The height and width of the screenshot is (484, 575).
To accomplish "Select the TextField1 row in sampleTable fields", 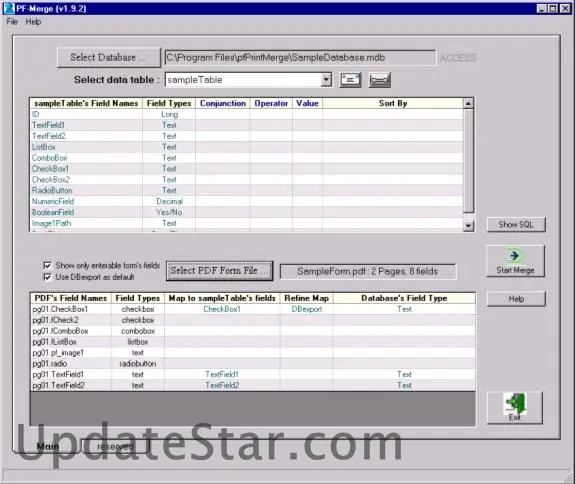I will (246, 125).
